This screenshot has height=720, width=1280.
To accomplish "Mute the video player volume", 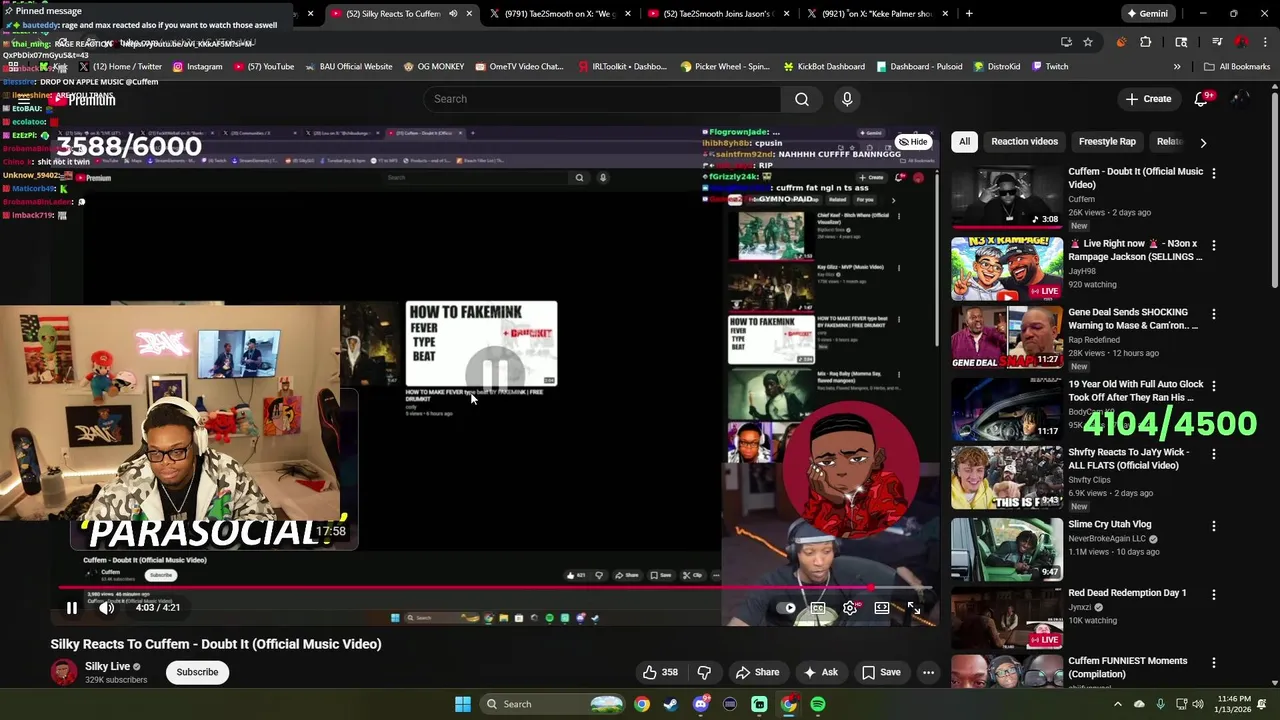I will tap(107, 608).
